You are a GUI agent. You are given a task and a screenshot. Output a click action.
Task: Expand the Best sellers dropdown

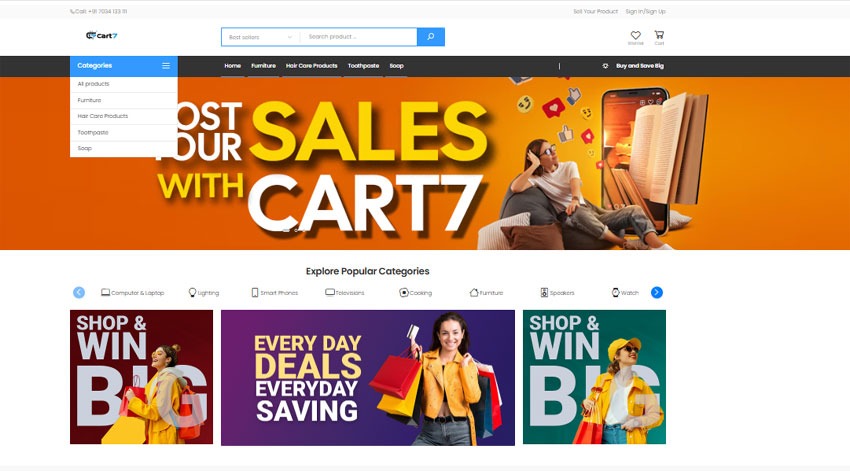coord(260,37)
